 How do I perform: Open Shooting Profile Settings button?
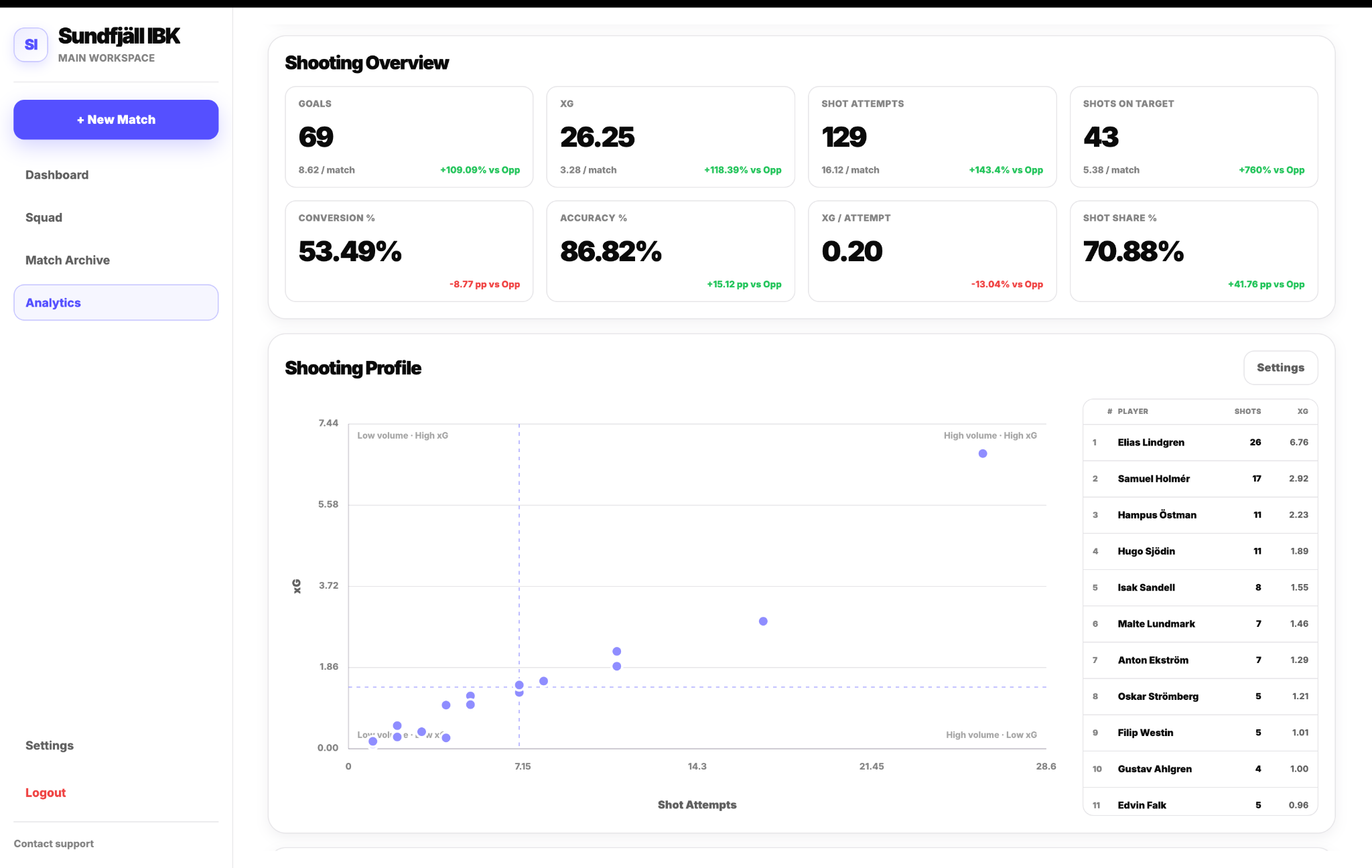(x=1280, y=368)
